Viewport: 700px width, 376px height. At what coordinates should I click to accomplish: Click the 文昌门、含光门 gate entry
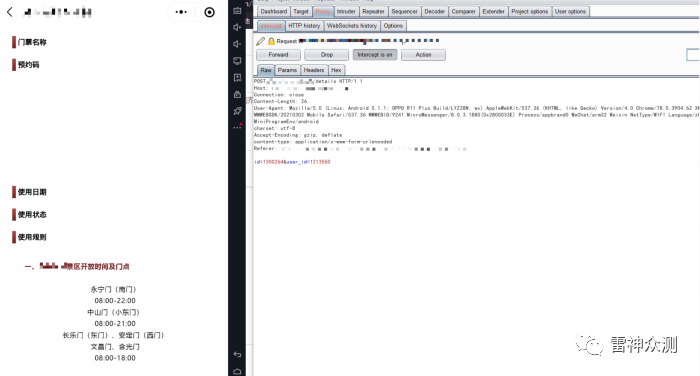115,347
